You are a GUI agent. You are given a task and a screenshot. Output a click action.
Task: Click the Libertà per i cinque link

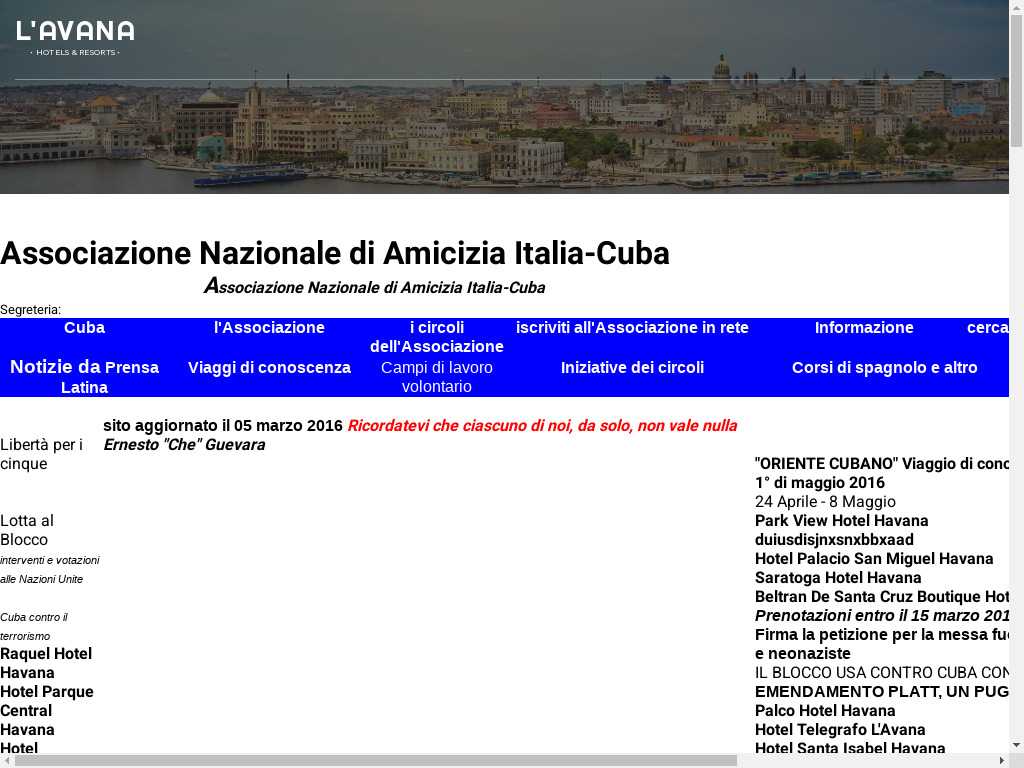[x=41, y=454]
